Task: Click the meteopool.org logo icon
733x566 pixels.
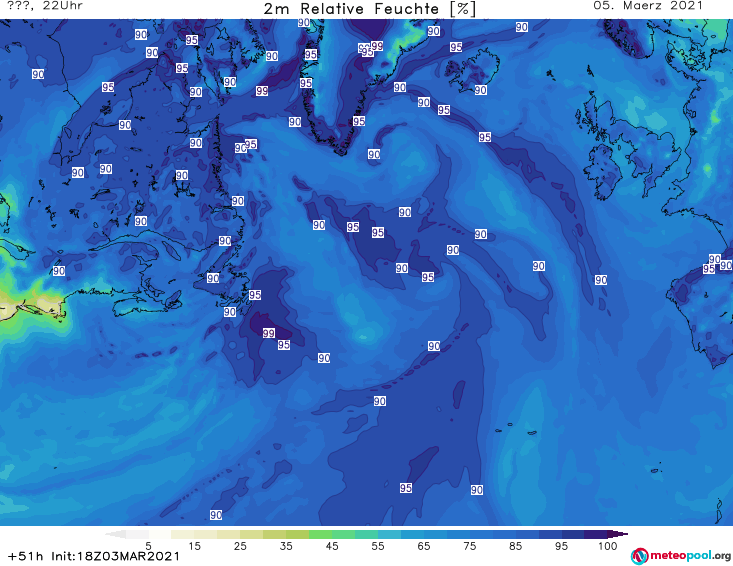Action: (x=639, y=556)
